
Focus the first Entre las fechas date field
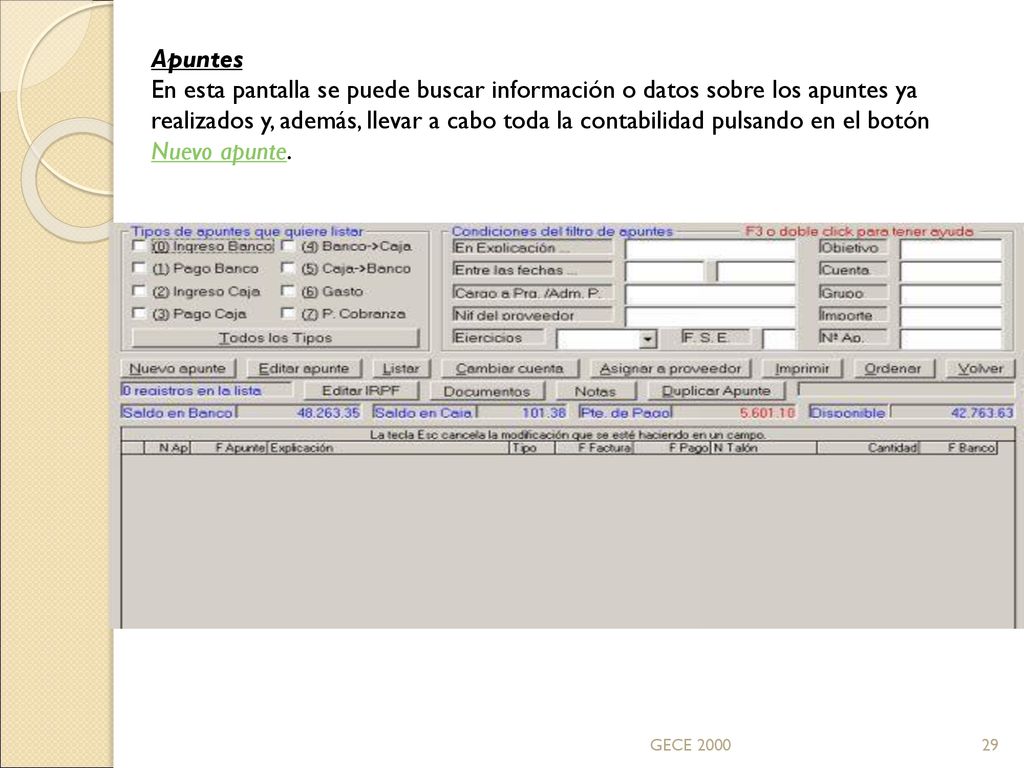[x=664, y=271]
